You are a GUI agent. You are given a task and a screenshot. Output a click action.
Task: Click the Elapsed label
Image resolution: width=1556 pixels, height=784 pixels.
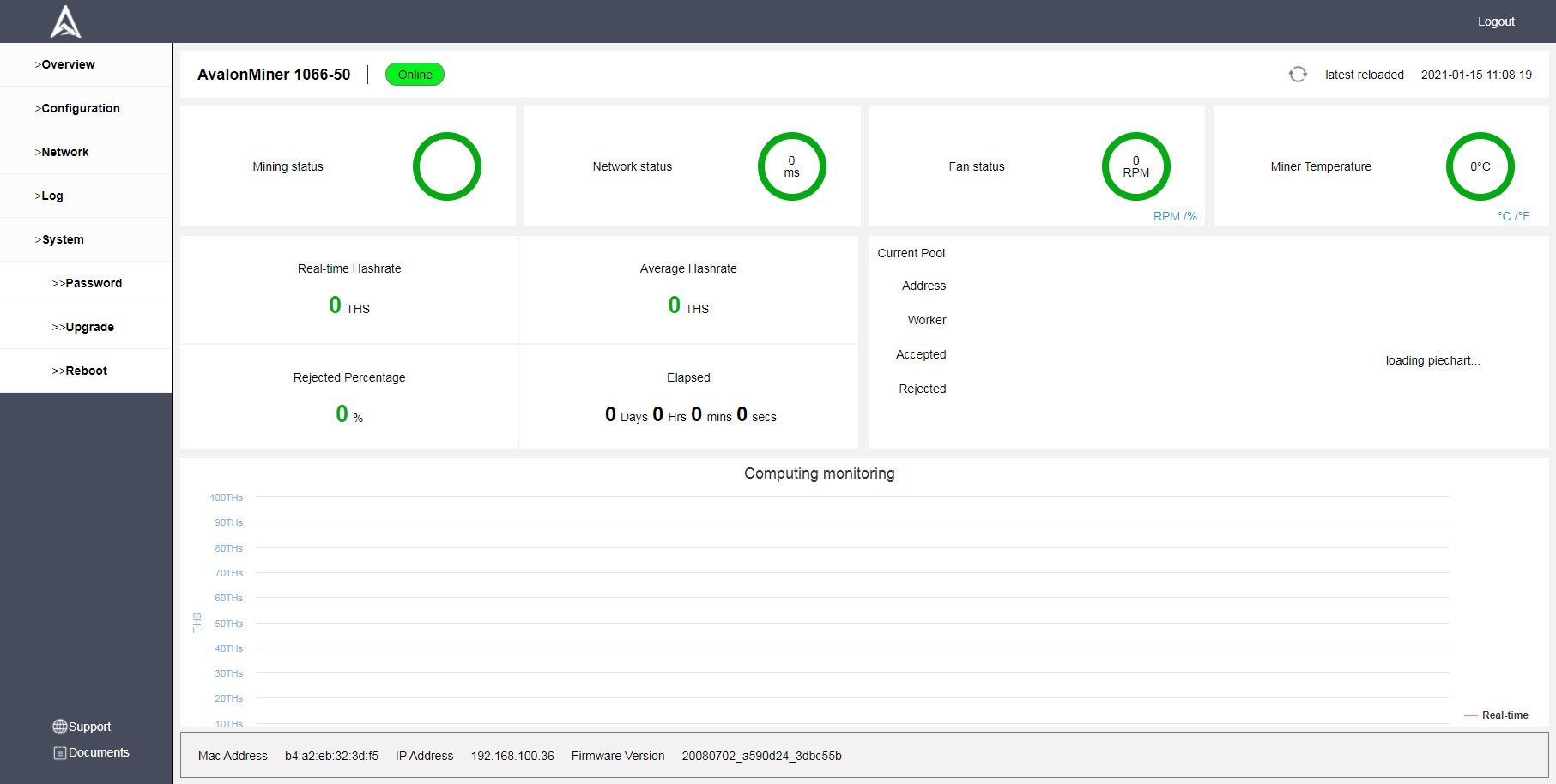[688, 377]
